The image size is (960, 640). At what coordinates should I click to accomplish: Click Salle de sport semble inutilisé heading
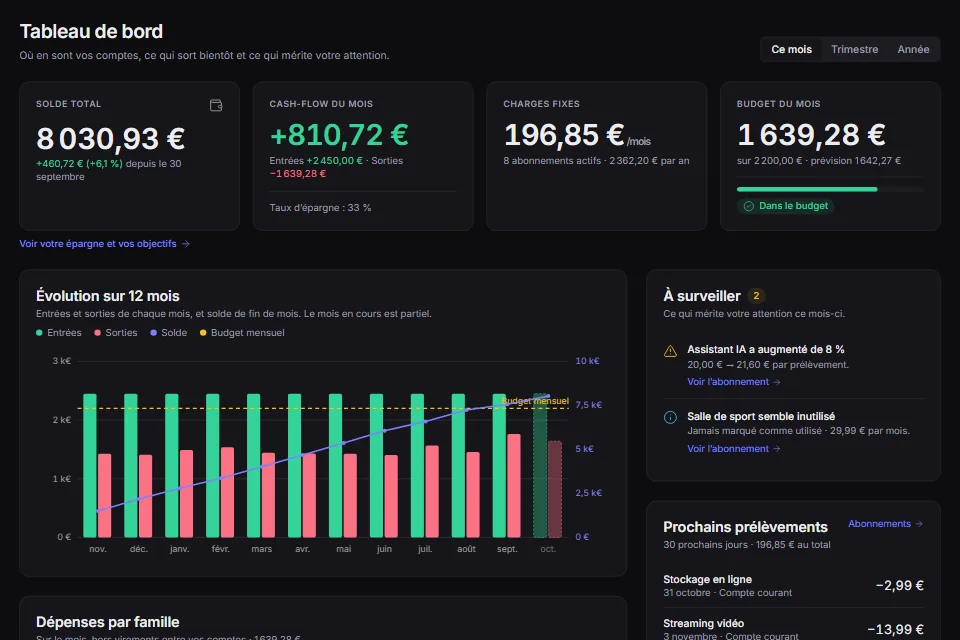coord(761,416)
